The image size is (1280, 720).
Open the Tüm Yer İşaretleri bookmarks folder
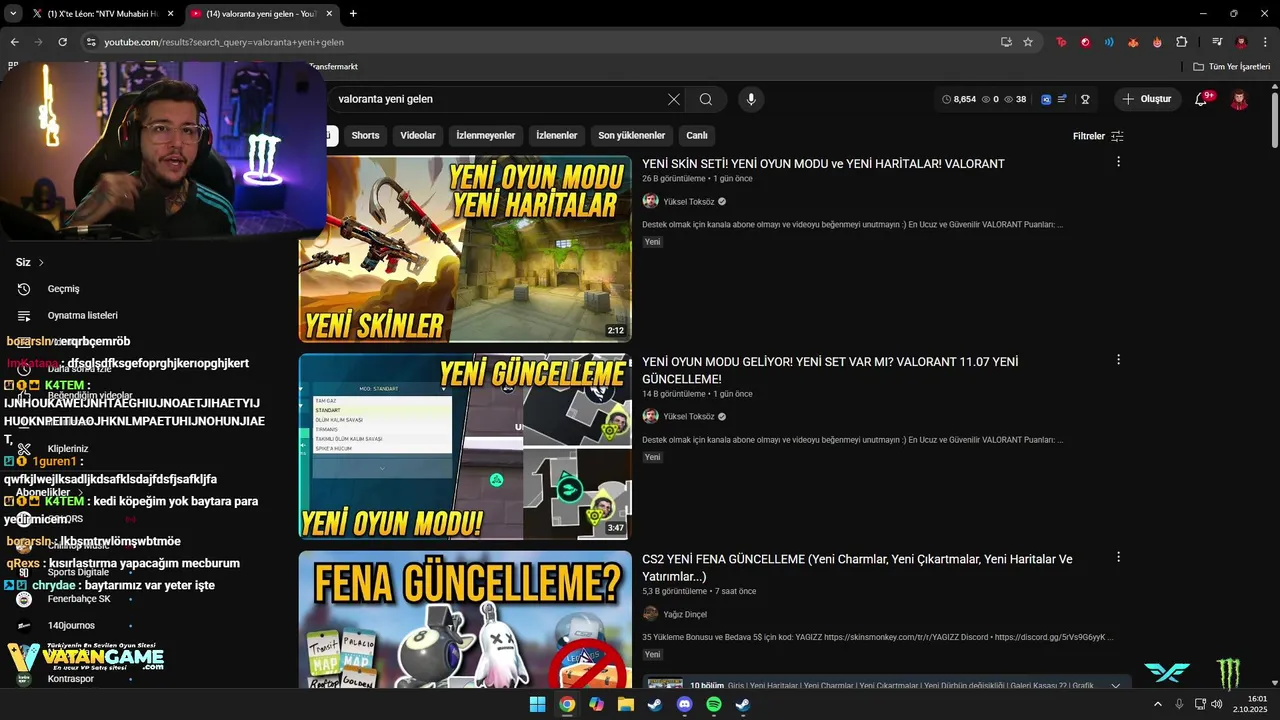coord(1231,67)
